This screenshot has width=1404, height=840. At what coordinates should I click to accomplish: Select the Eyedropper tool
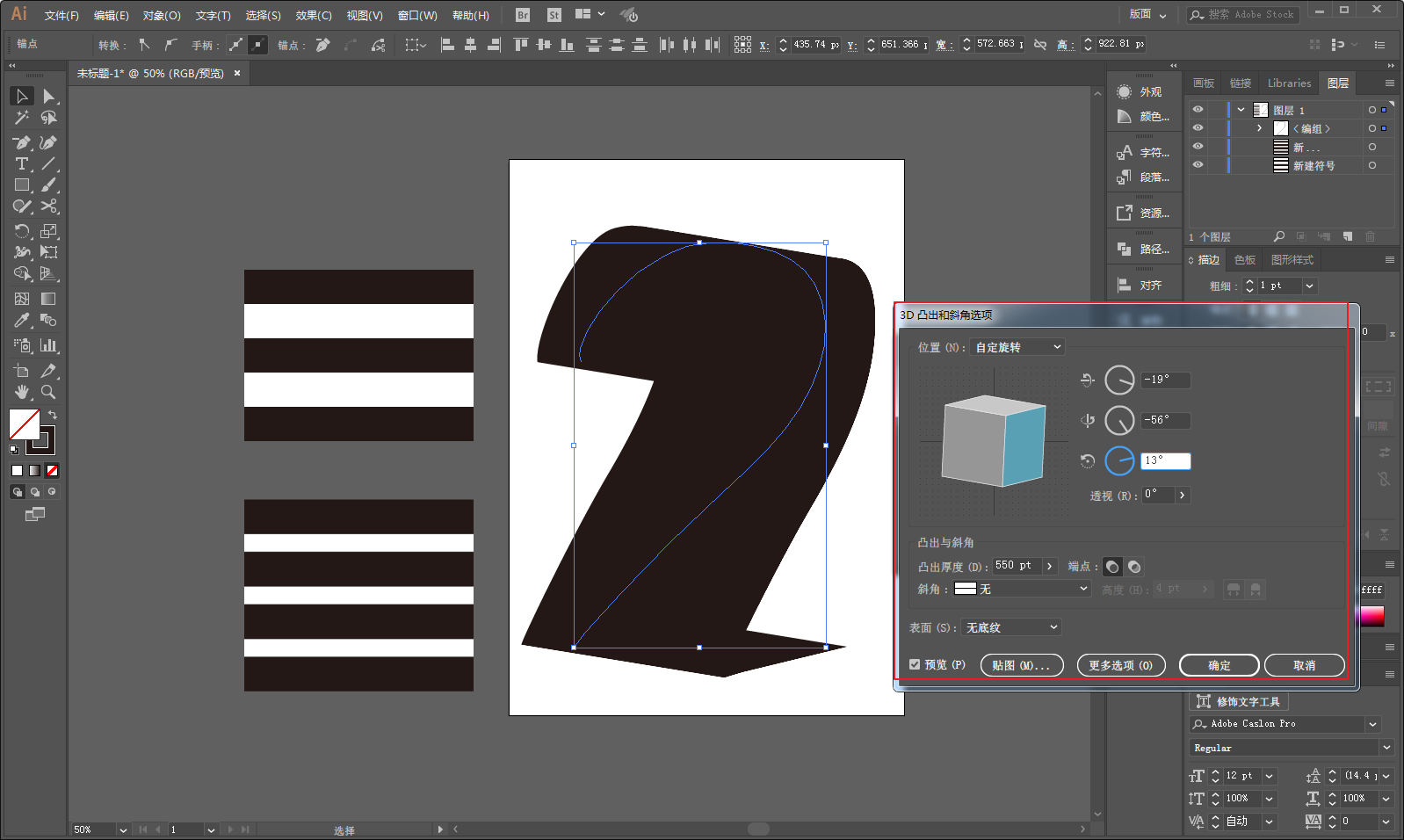tap(22, 321)
